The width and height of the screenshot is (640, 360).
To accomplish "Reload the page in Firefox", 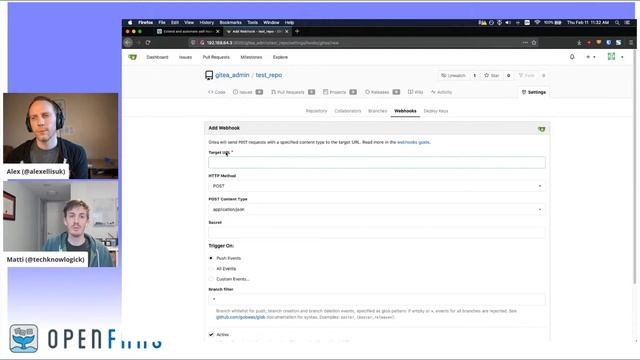I will pos(148,42).
